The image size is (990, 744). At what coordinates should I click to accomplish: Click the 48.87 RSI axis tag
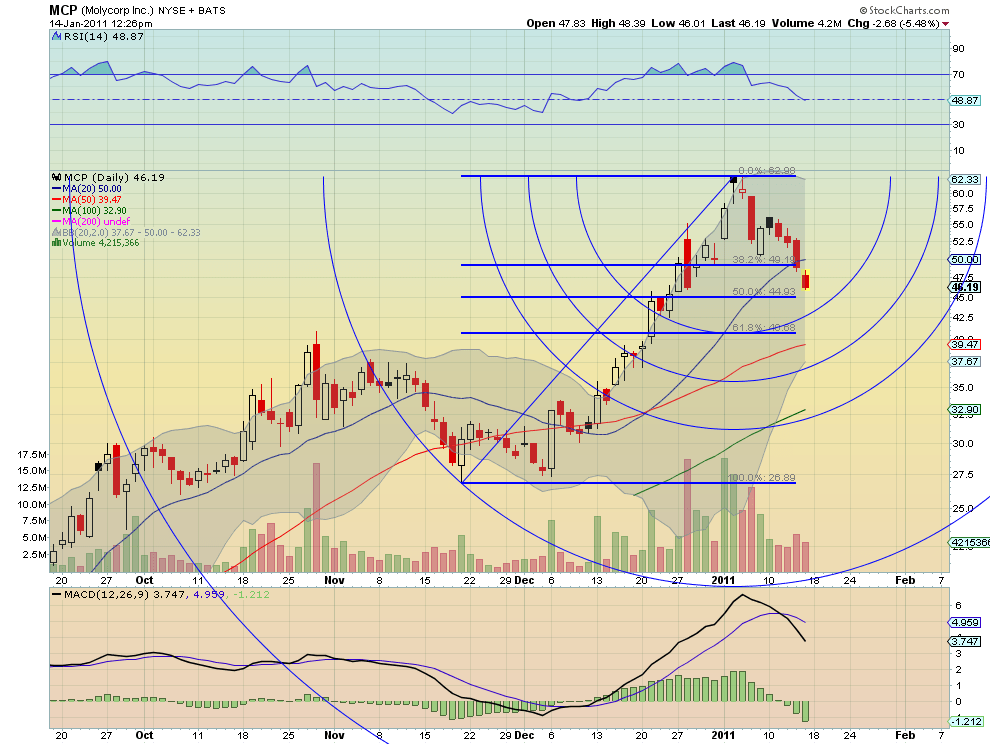click(965, 100)
